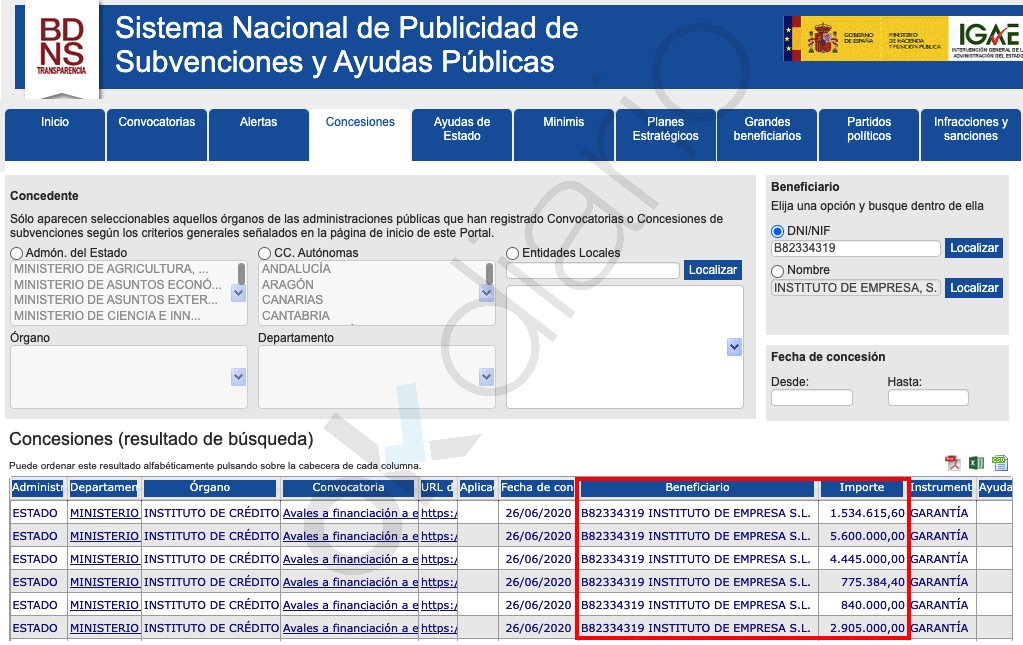Screen dimensions: 1023x645
Task: Download results as CSV icon
Action: click(1000, 462)
